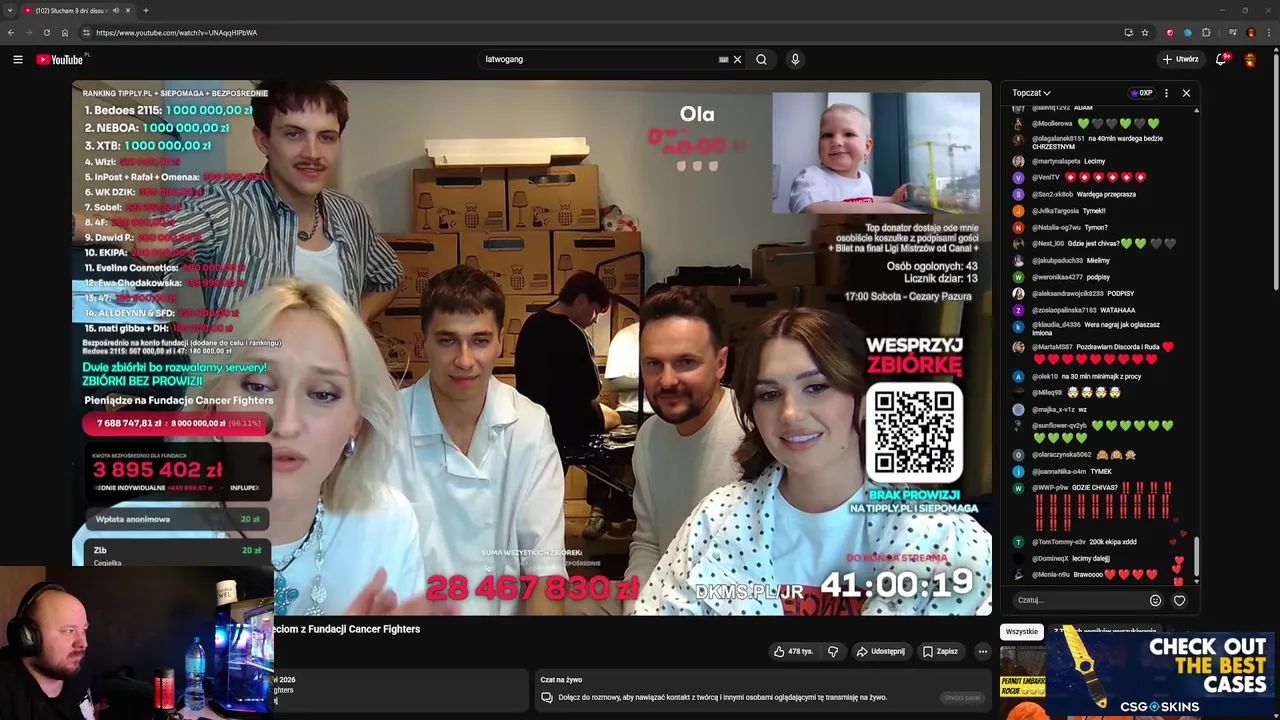This screenshot has width=1280, height=720.
Task: Click @jakubpaduch33 message 'Mielimy'
Action: [x=1098, y=260]
